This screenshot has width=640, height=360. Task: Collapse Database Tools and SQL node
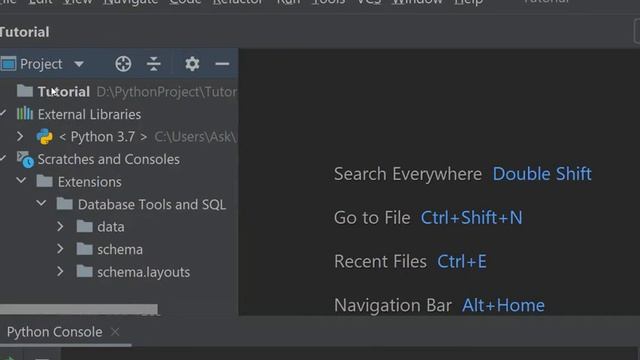[x=41, y=203]
